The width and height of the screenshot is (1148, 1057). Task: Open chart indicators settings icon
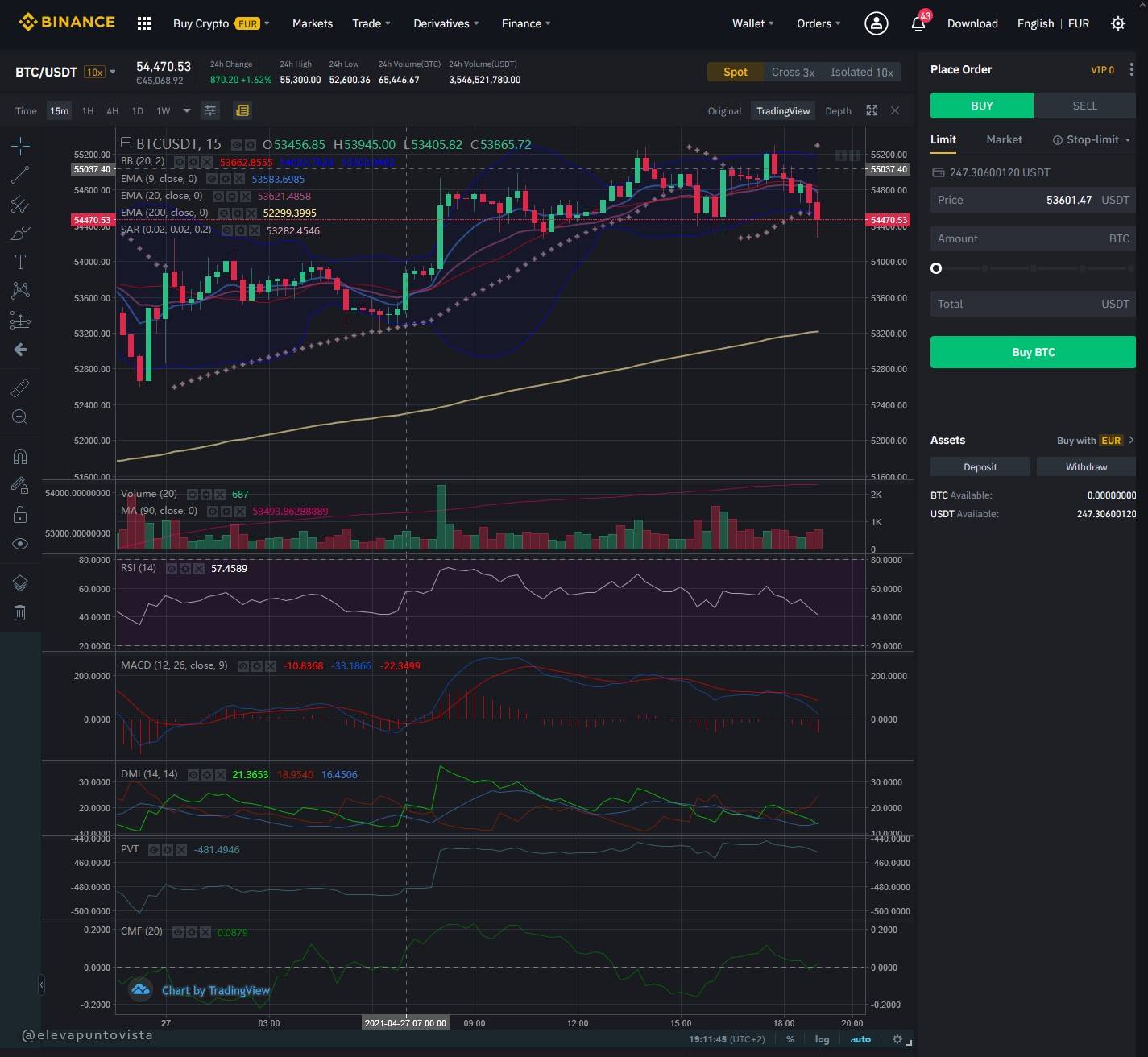[210, 110]
